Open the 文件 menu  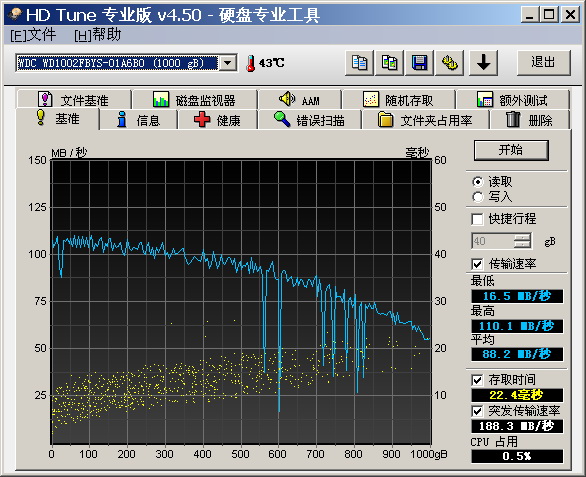coord(33,36)
